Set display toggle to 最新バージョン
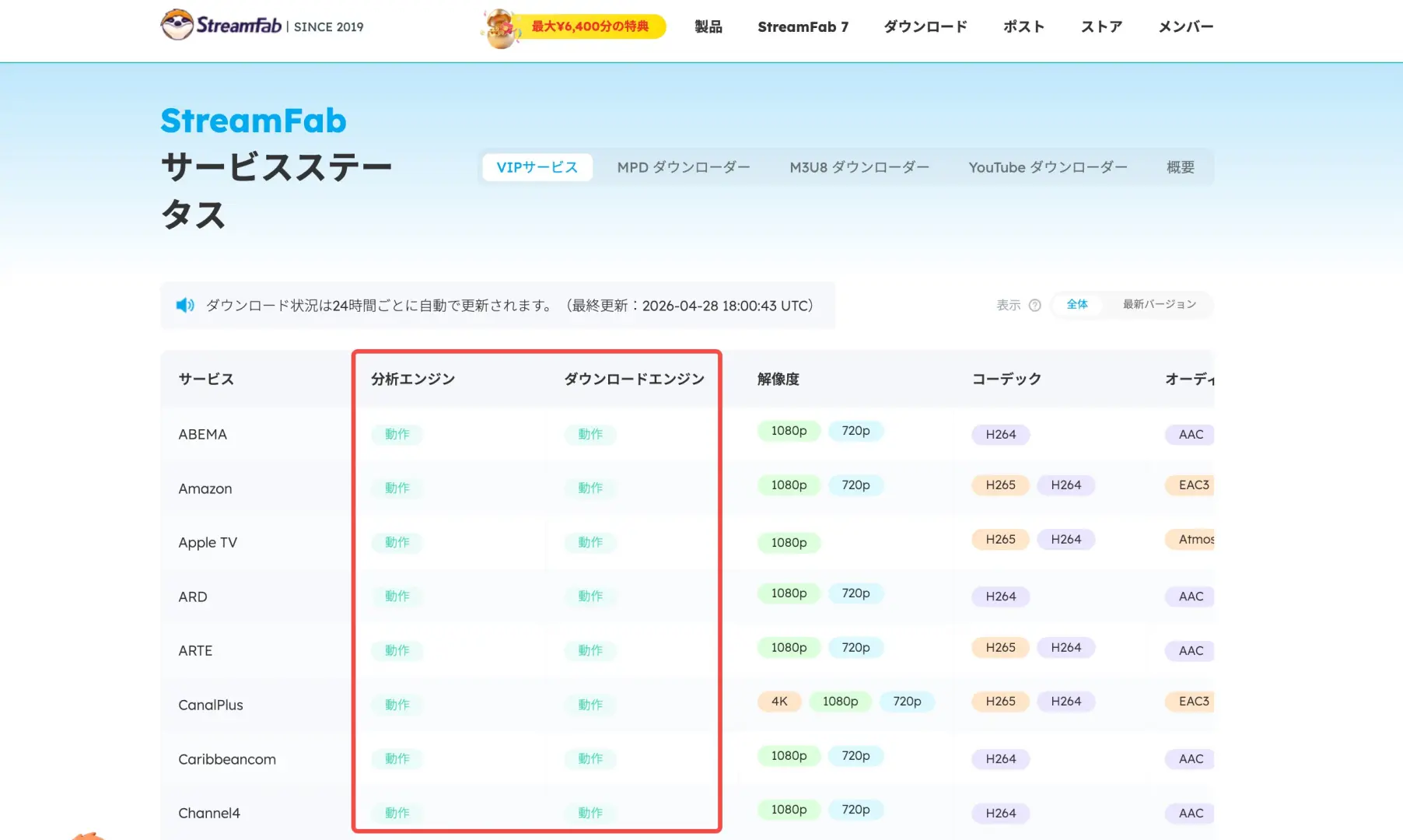This screenshot has width=1403, height=840. click(x=1160, y=305)
